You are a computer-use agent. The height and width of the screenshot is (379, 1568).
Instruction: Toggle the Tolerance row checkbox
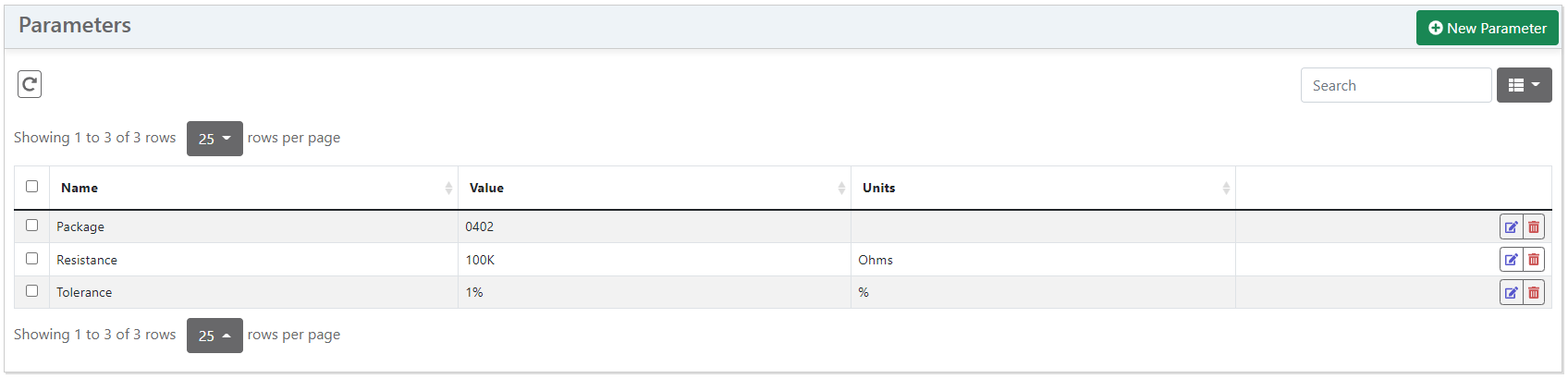click(x=32, y=291)
